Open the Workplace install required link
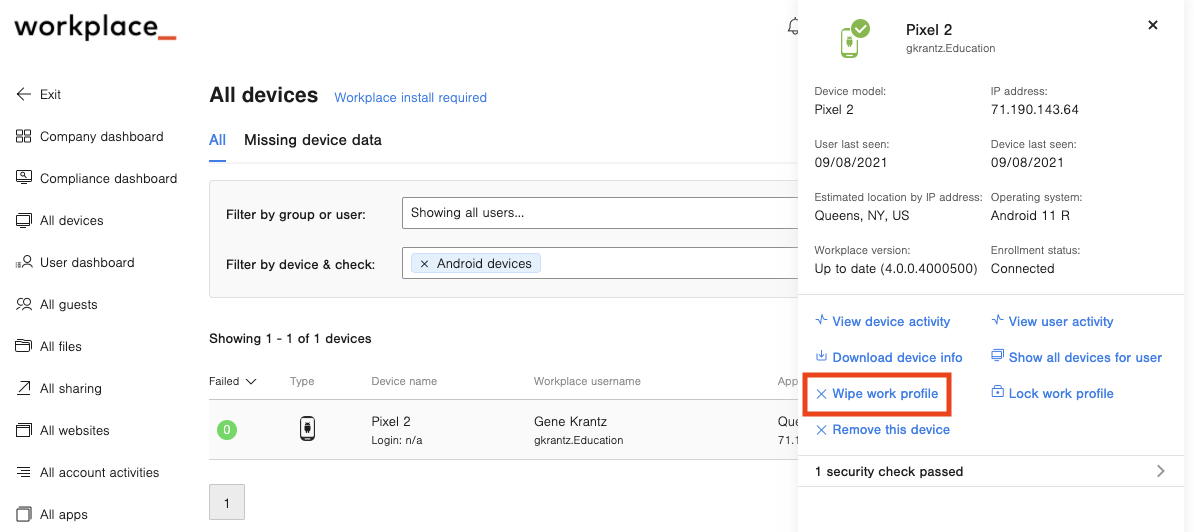 tap(410, 97)
